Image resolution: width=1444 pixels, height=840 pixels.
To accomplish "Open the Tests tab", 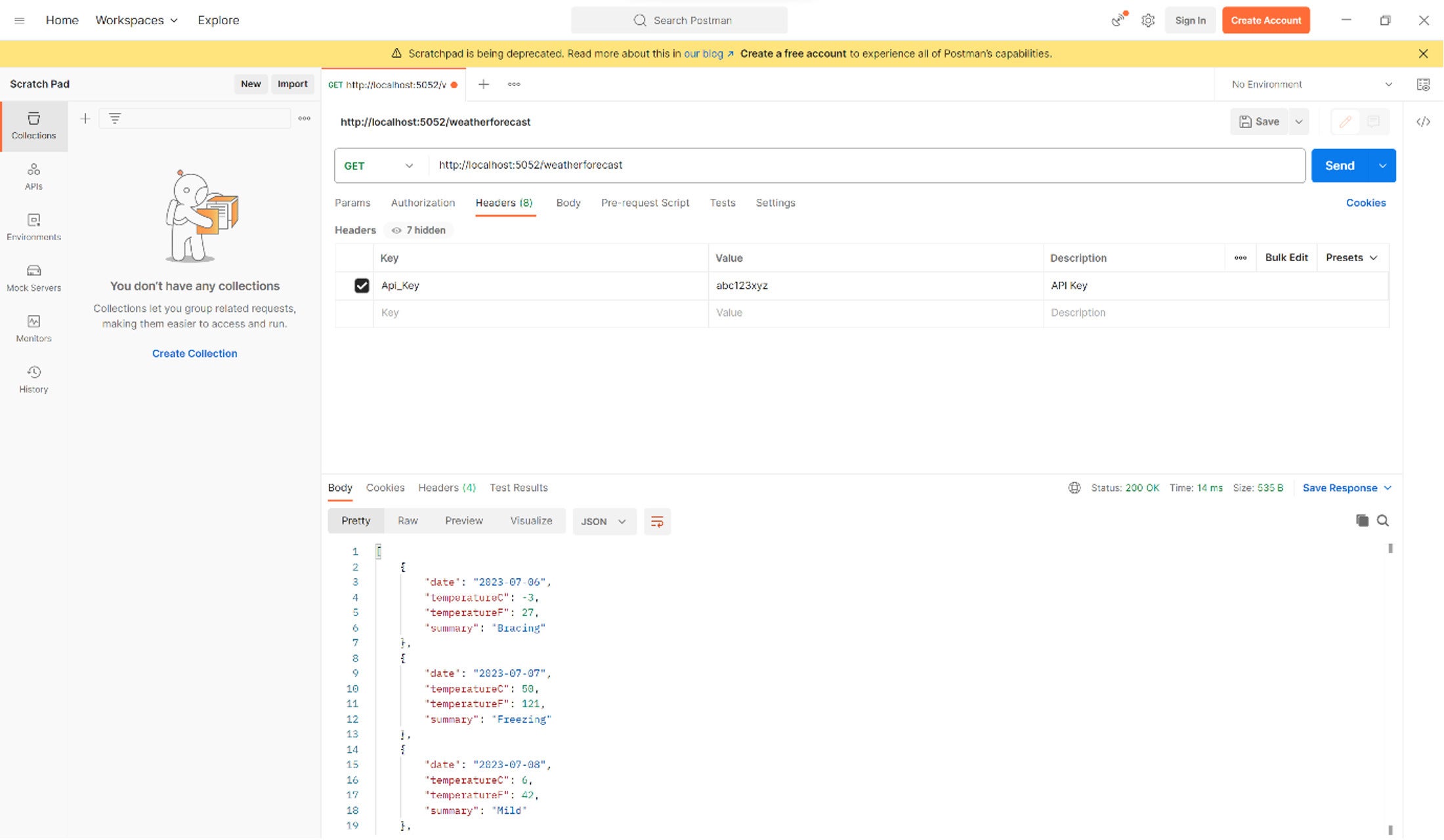I will (x=723, y=203).
